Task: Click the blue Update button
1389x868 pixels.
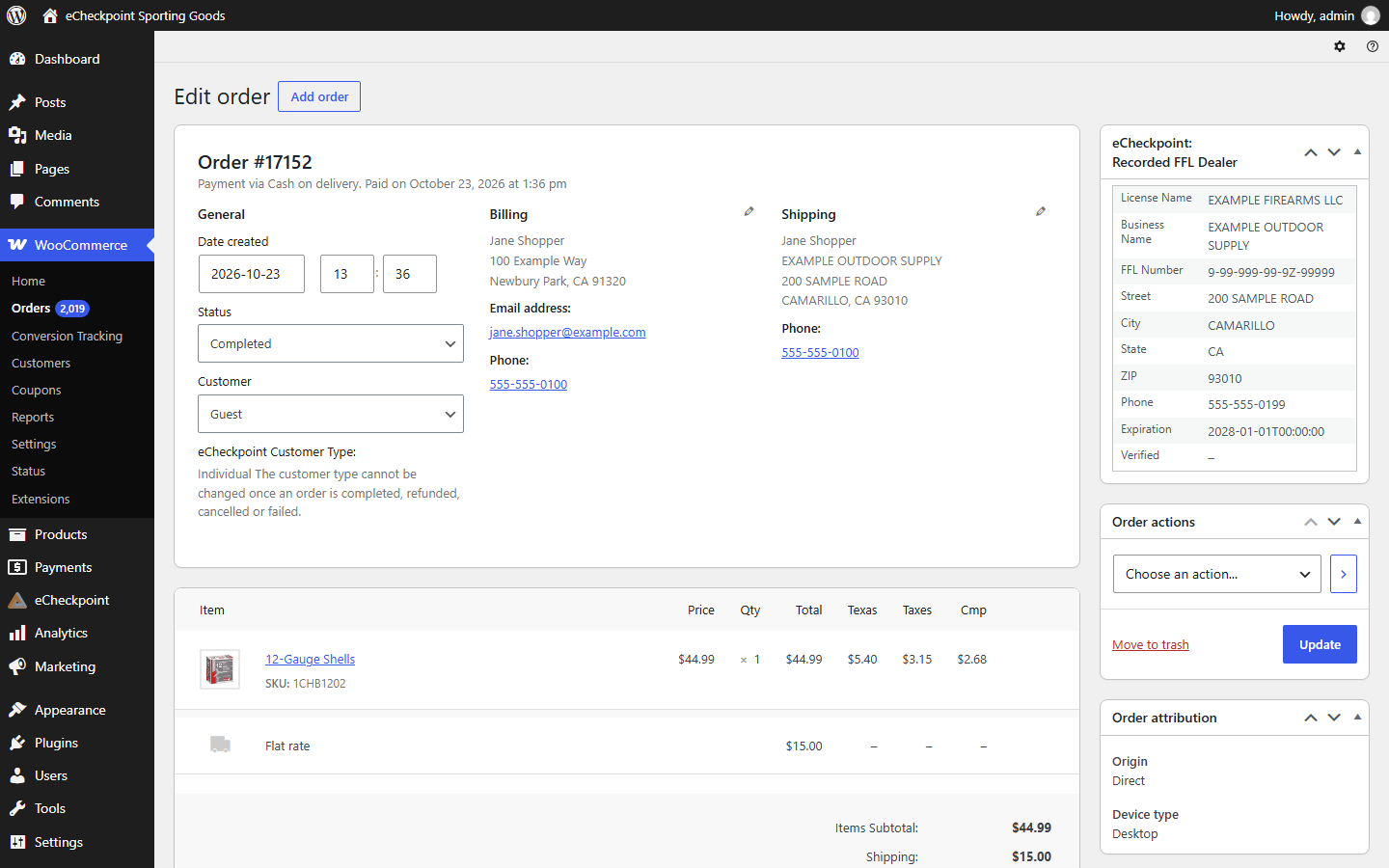Action: pyautogui.click(x=1320, y=644)
